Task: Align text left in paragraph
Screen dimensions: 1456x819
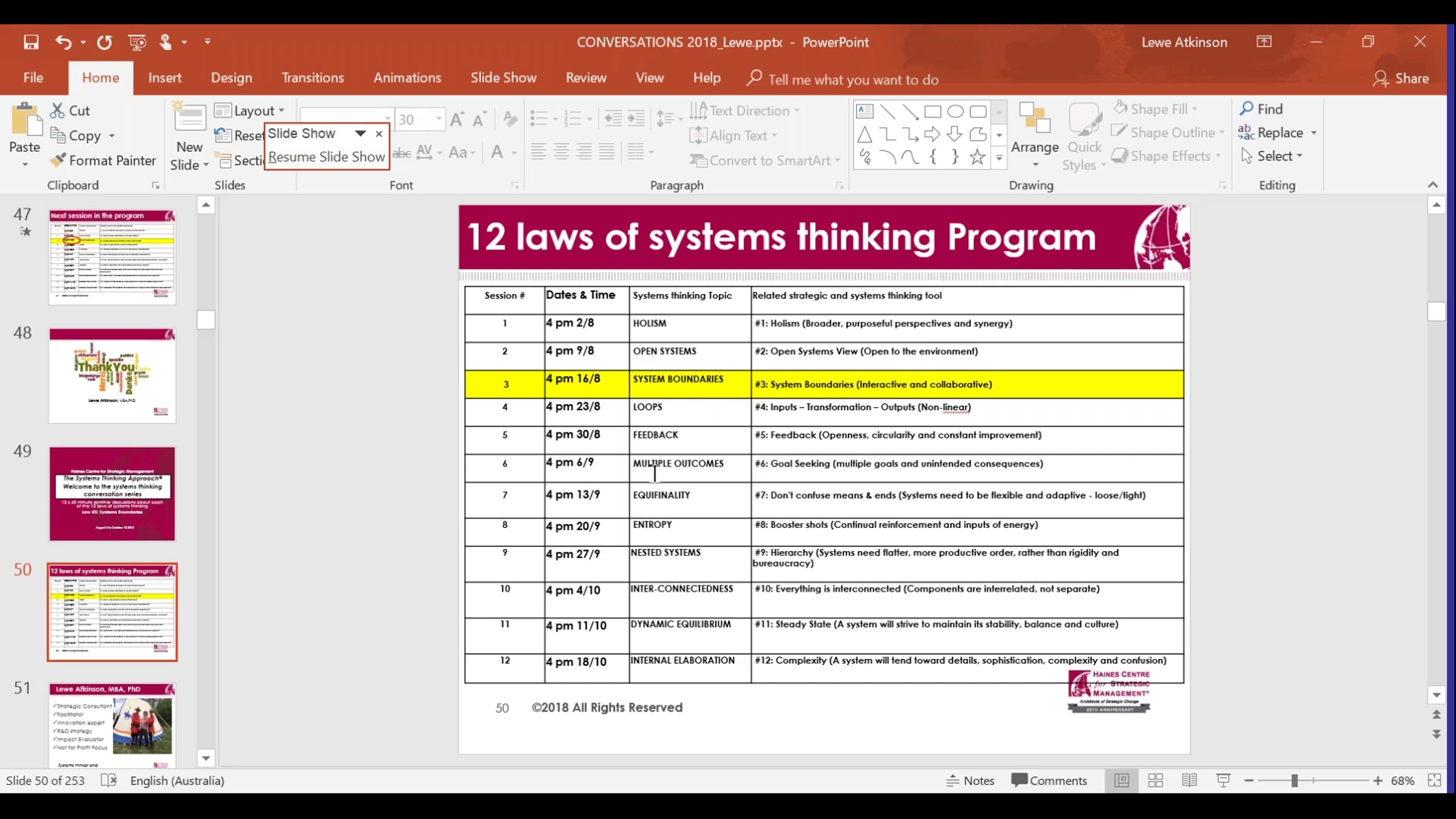Action: 538,151
